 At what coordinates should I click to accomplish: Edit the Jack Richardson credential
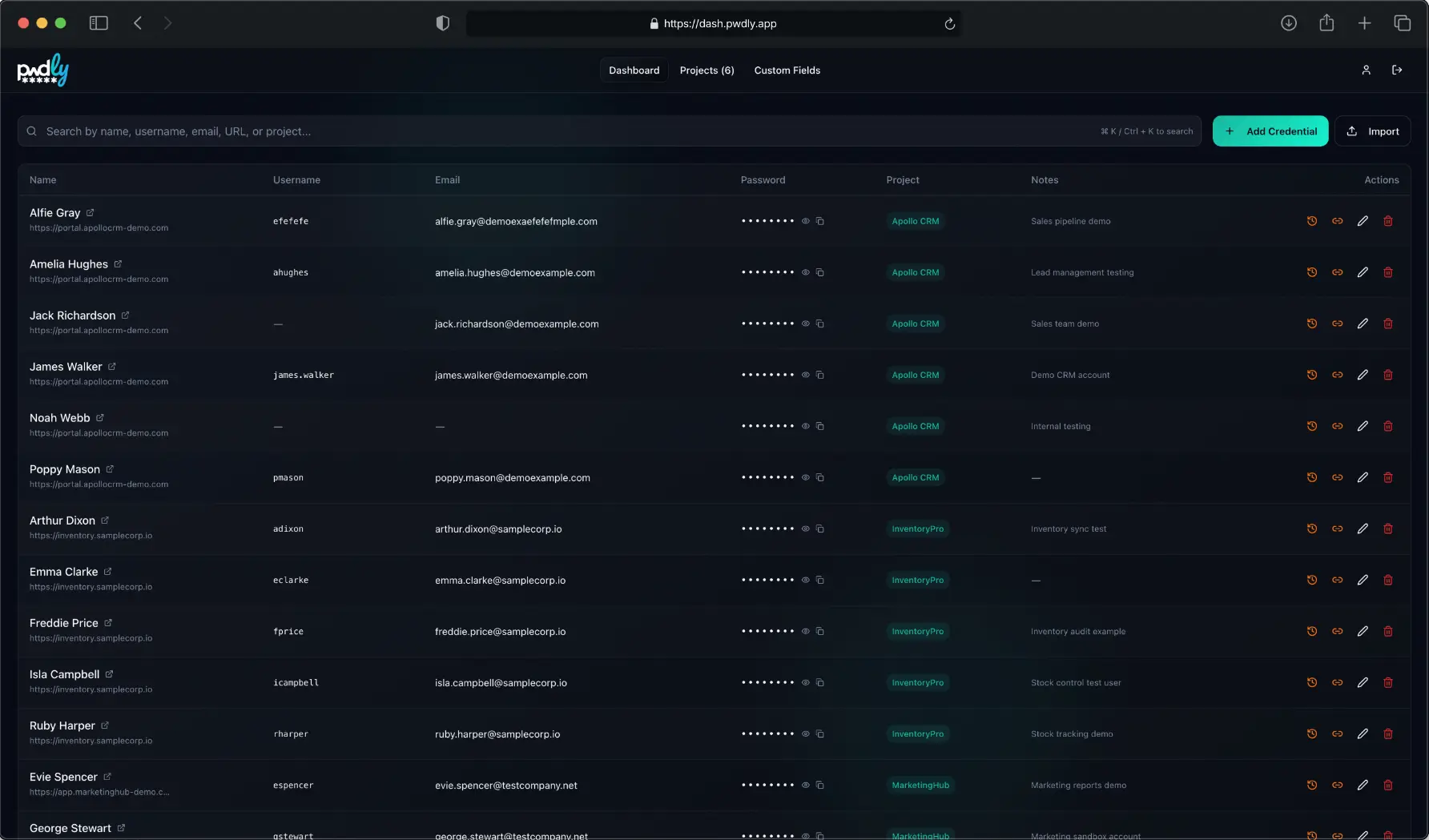pyautogui.click(x=1363, y=324)
